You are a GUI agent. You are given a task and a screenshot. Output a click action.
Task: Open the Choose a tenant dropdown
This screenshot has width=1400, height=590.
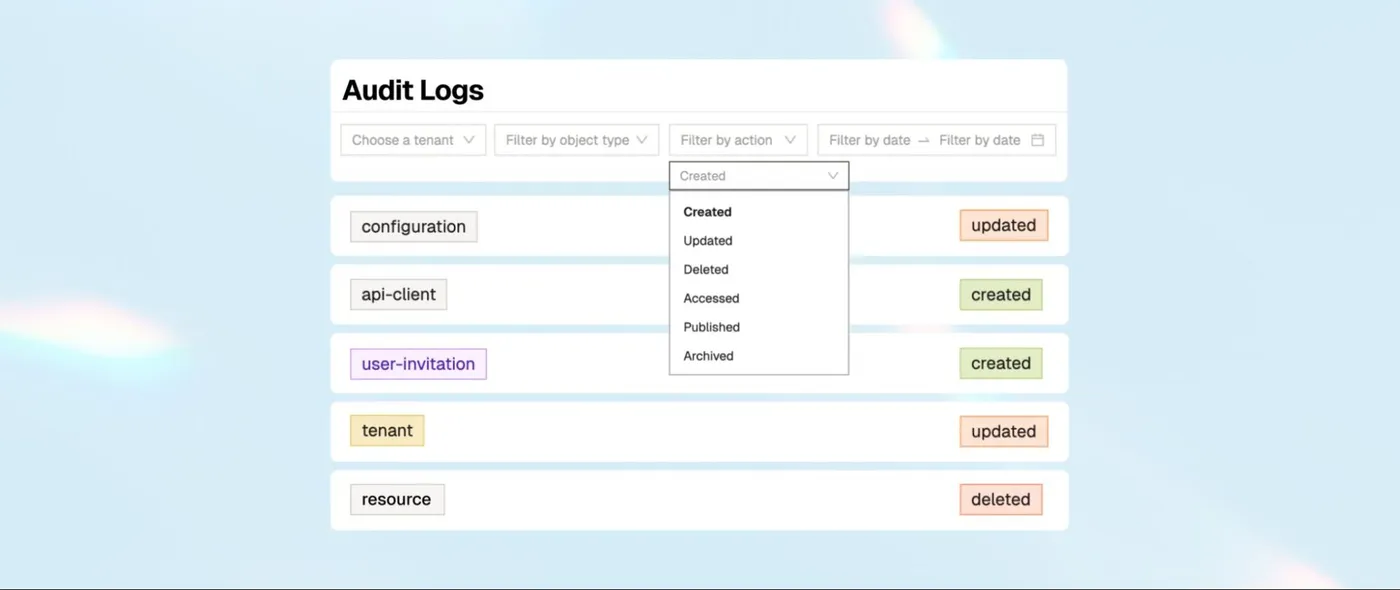point(413,140)
